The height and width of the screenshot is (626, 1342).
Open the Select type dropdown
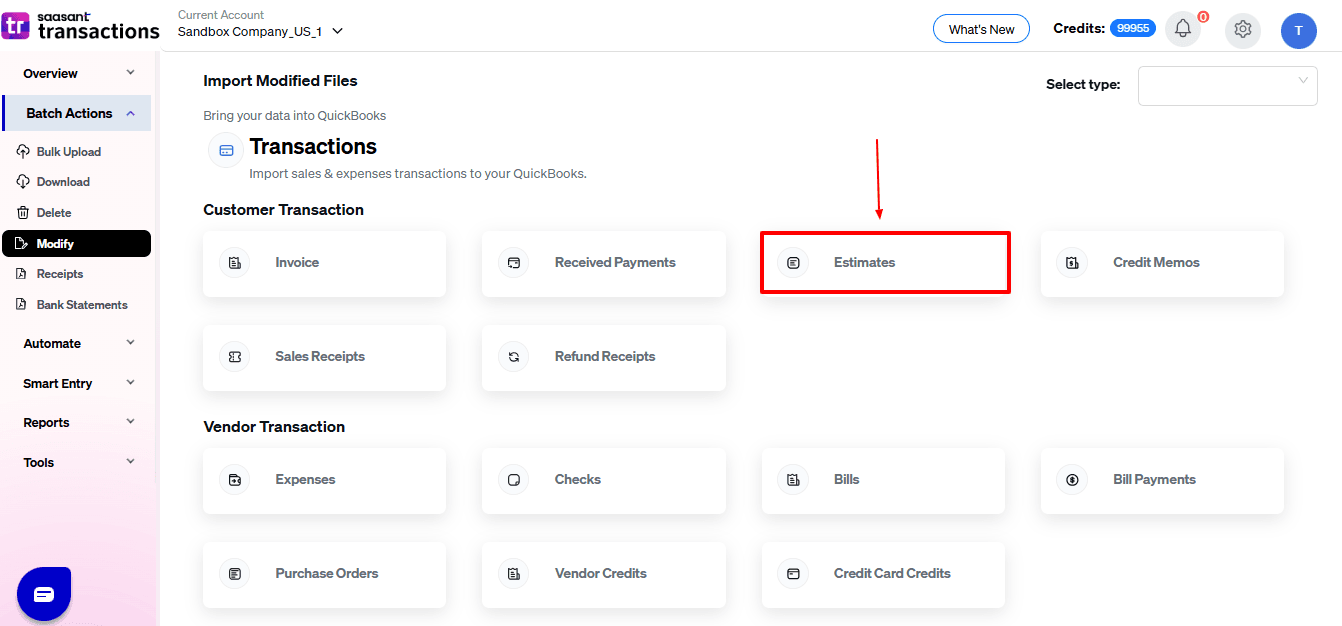click(1227, 85)
